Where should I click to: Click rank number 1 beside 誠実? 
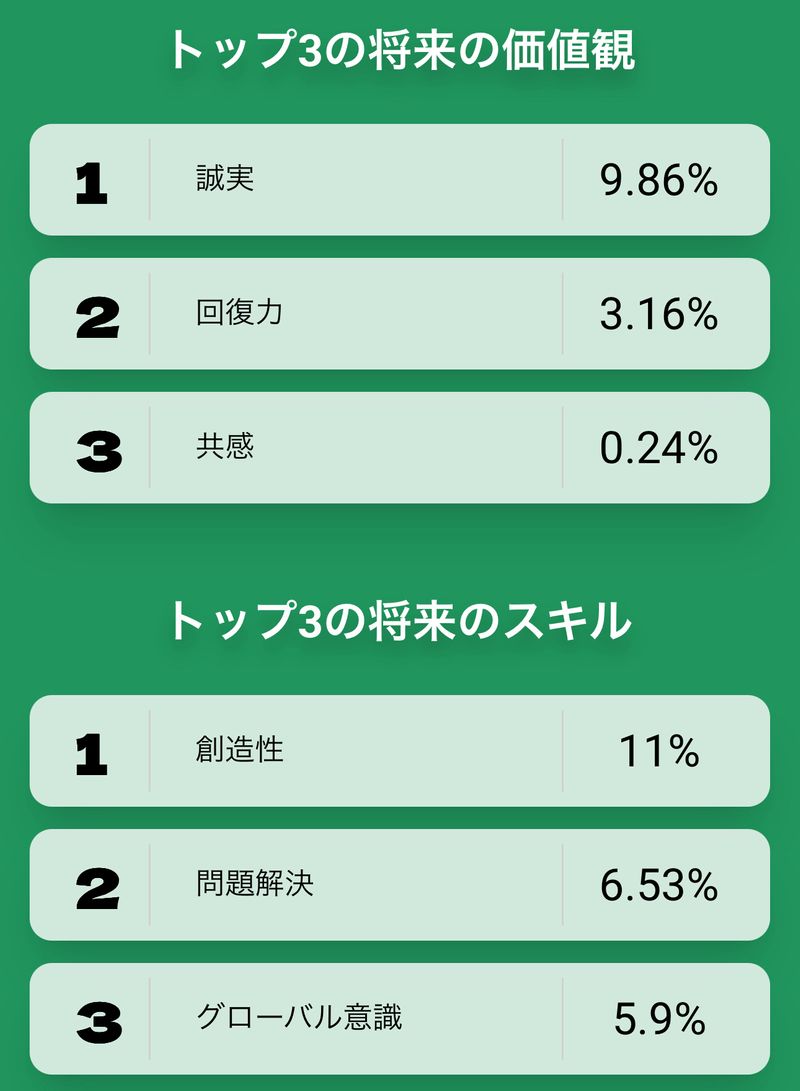(x=91, y=182)
